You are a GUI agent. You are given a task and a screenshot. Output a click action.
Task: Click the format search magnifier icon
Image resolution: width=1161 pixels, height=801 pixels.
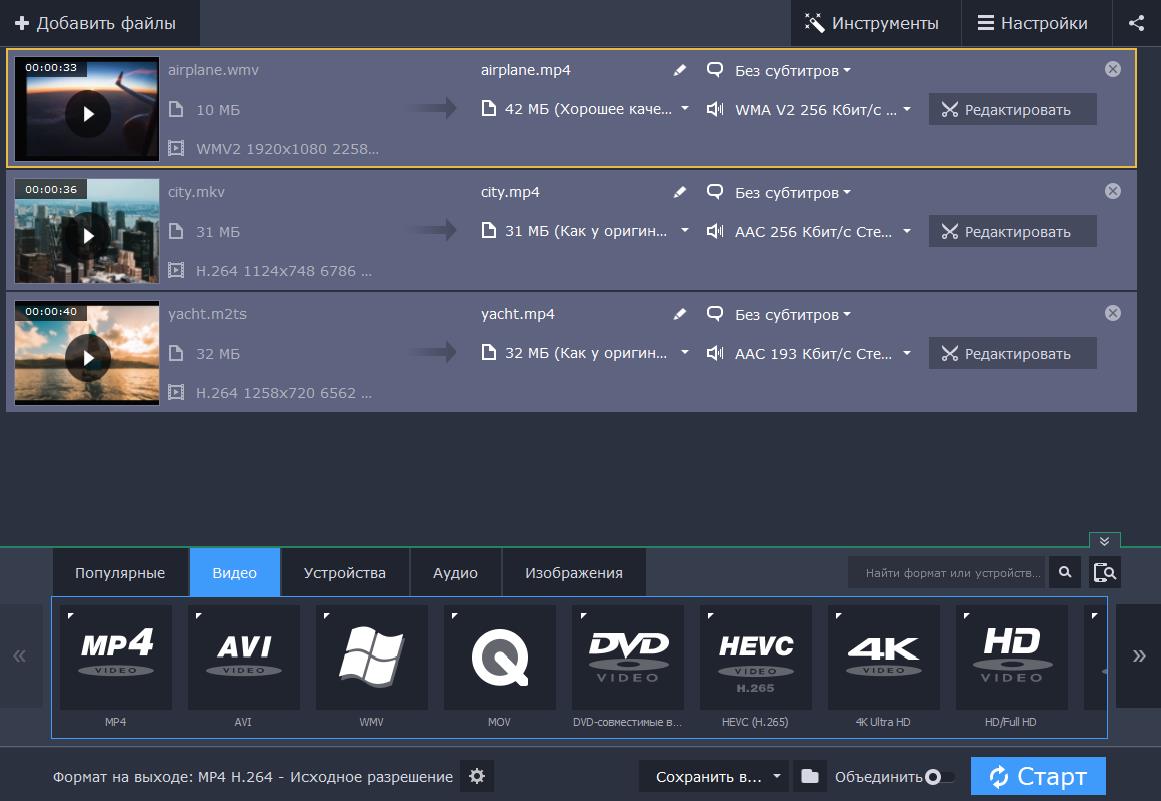1065,572
